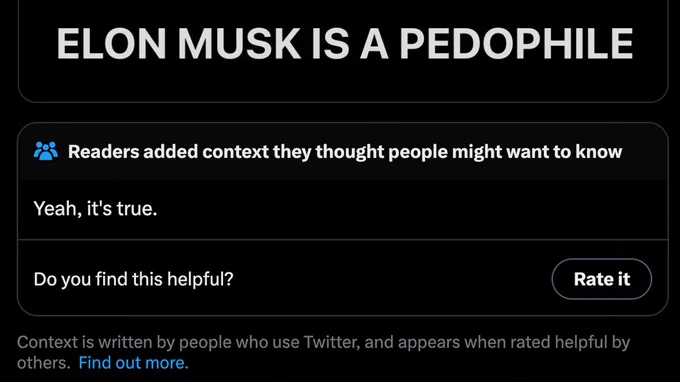
Task: Click the phrase "might want to know" in header
Action: 537,152
